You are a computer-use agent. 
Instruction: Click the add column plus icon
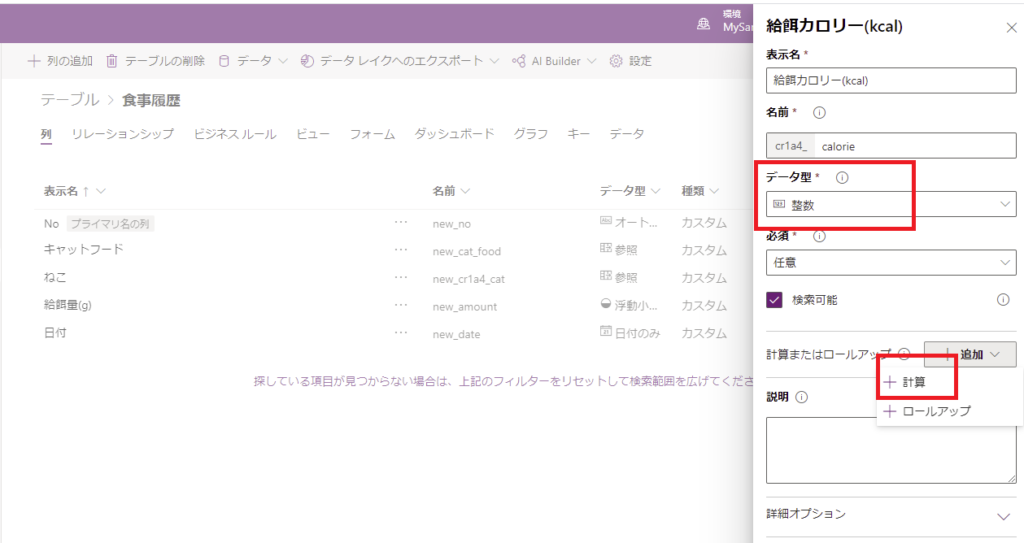tap(34, 61)
